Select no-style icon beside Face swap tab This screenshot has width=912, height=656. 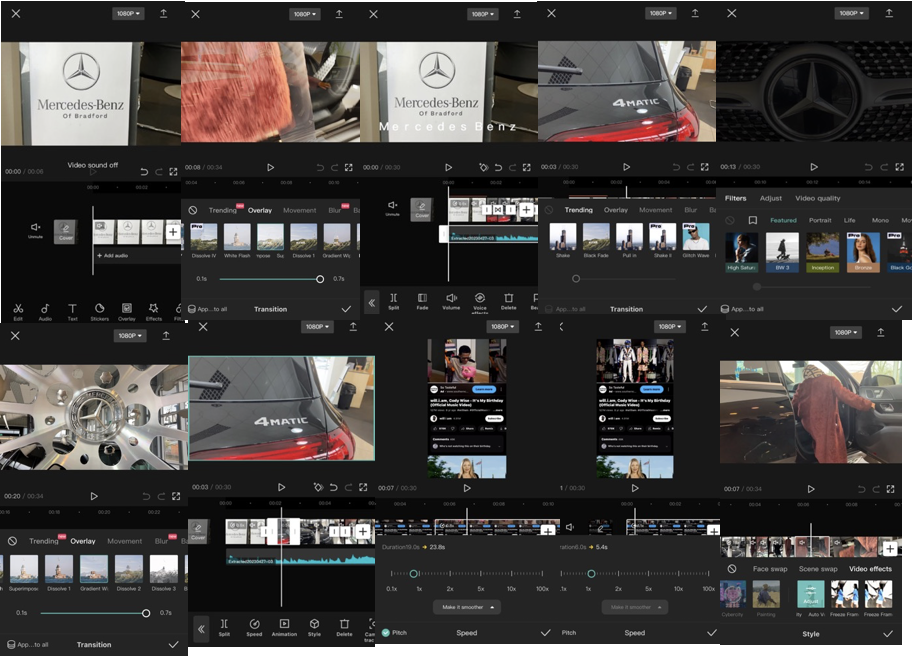click(732, 569)
